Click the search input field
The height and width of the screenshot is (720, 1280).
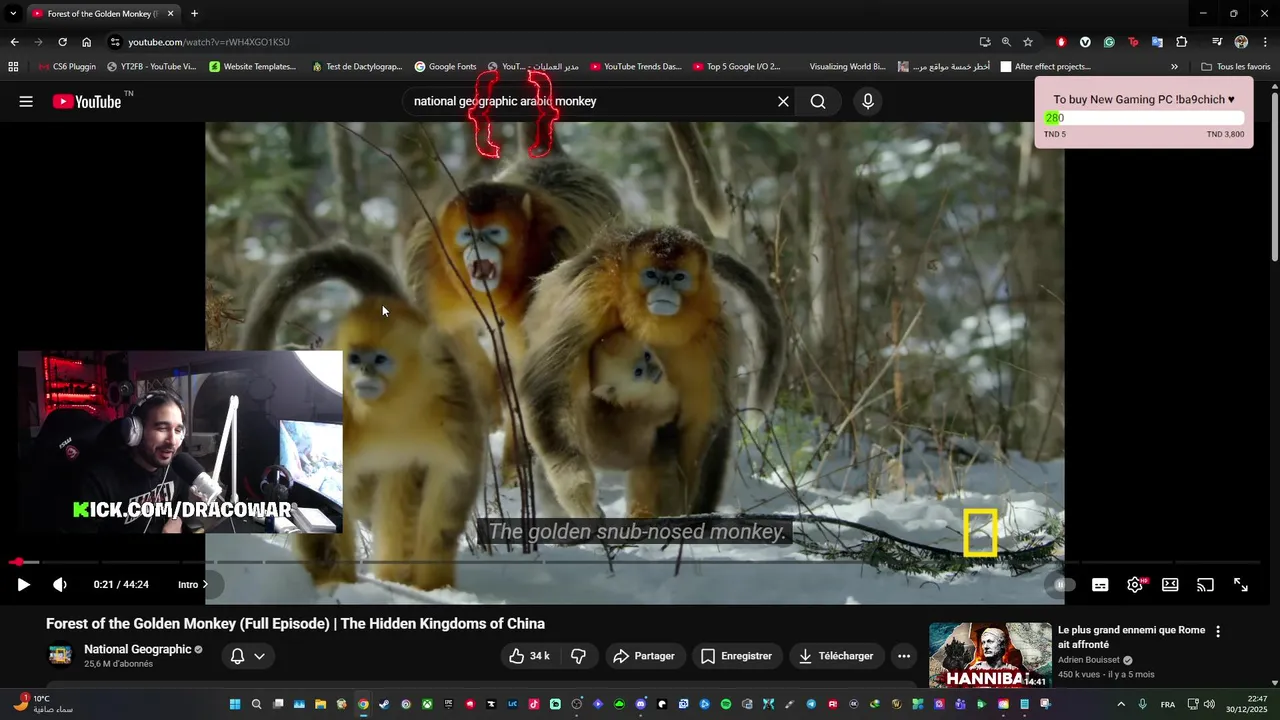click(x=590, y=101)
